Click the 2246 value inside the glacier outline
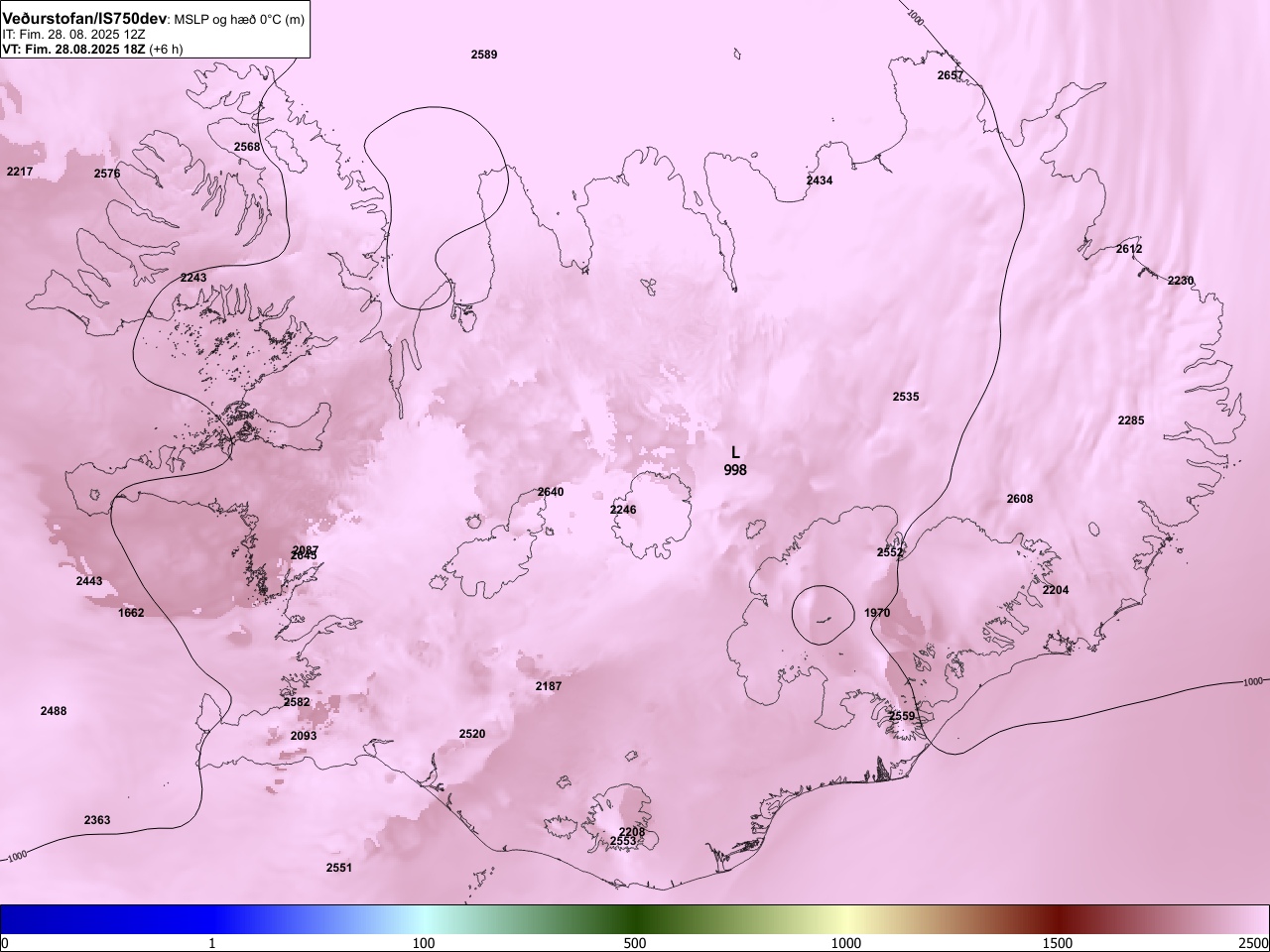This screenshot has height=952, width=1270. (x=623, y=510)
